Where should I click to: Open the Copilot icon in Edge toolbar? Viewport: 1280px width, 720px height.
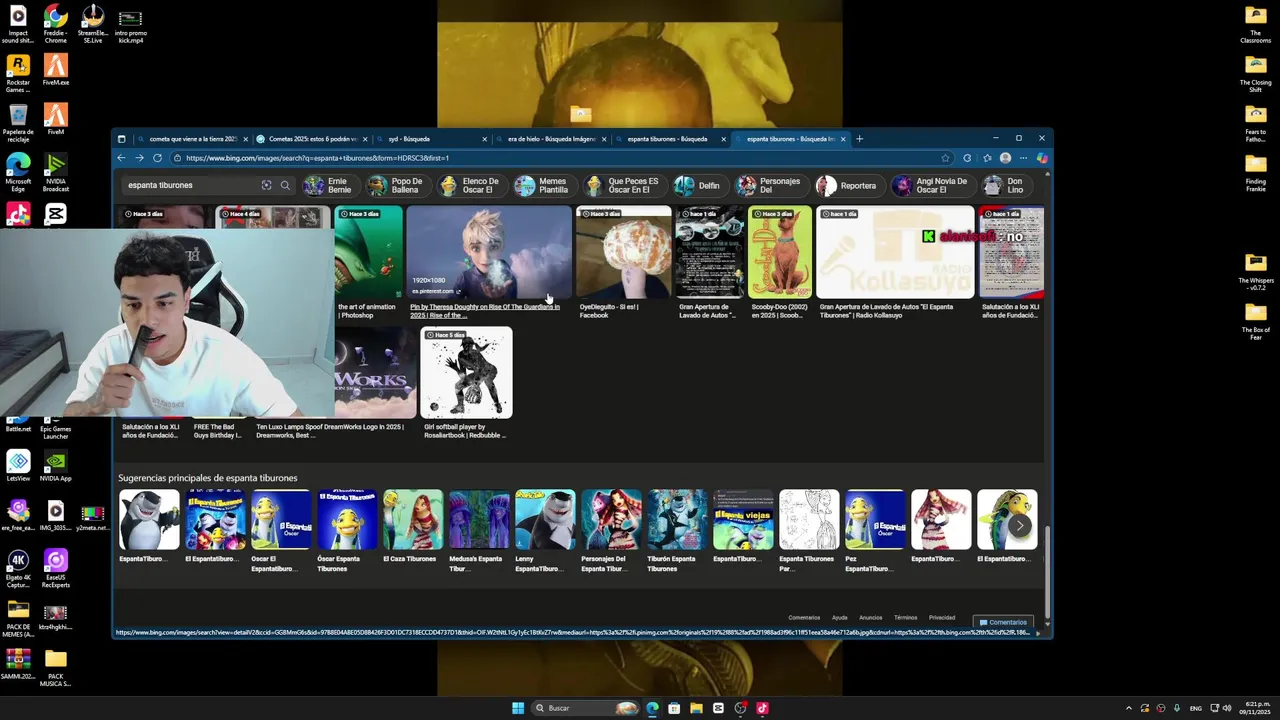coord(1042,158)
